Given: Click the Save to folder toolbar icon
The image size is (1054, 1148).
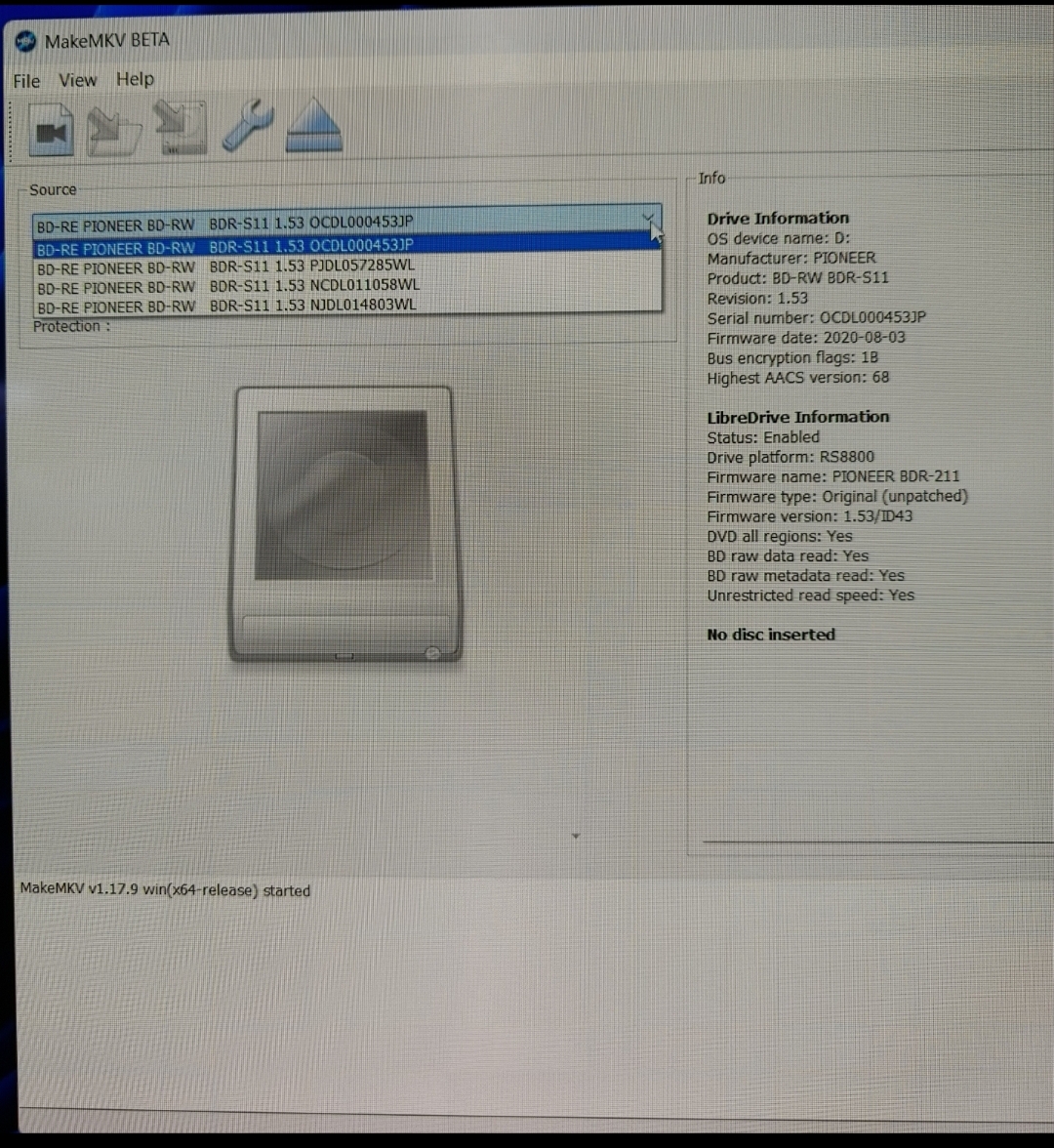Looking at the screenshot, I should click(113, 131).
